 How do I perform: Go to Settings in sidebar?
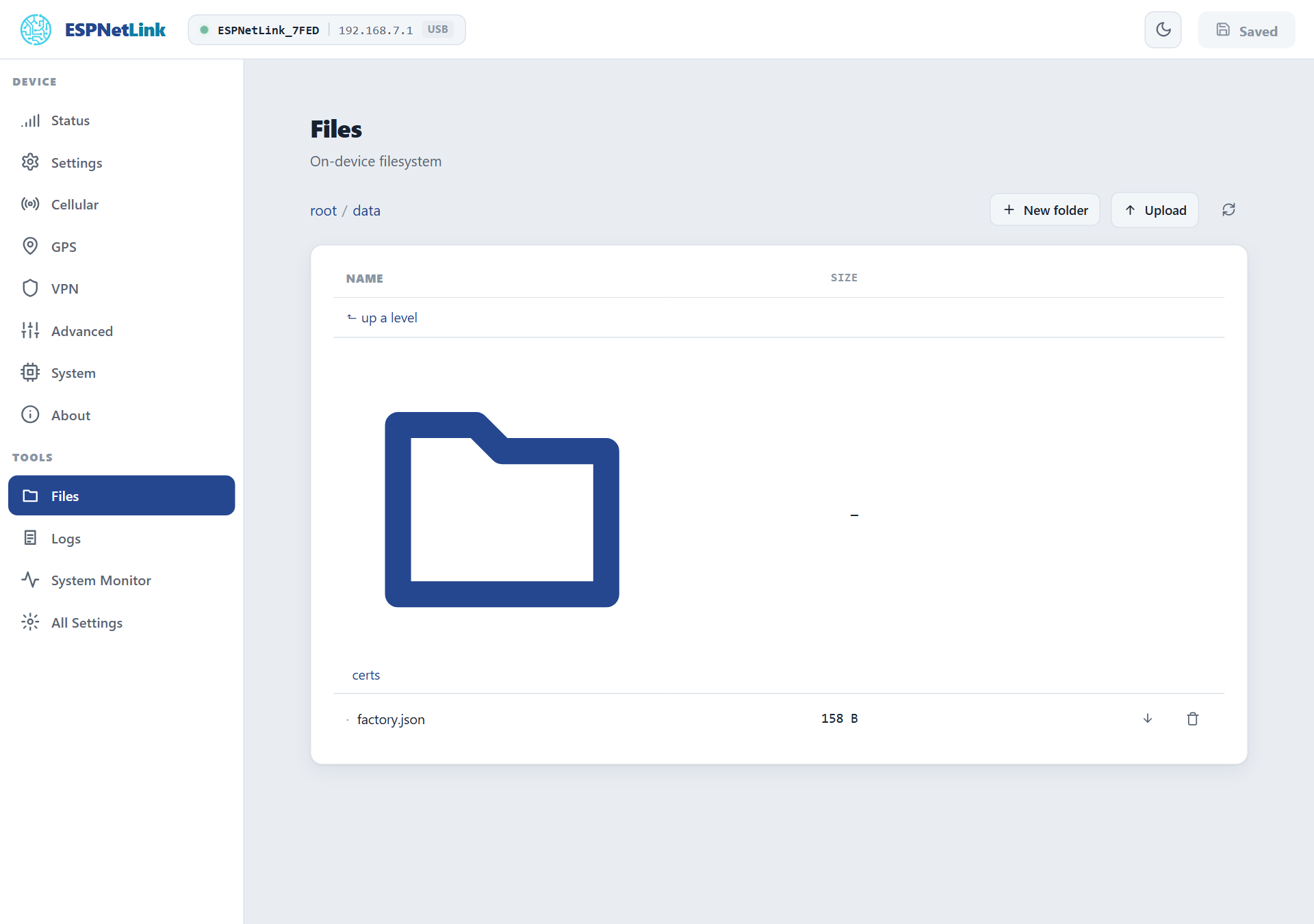[122, 163]
